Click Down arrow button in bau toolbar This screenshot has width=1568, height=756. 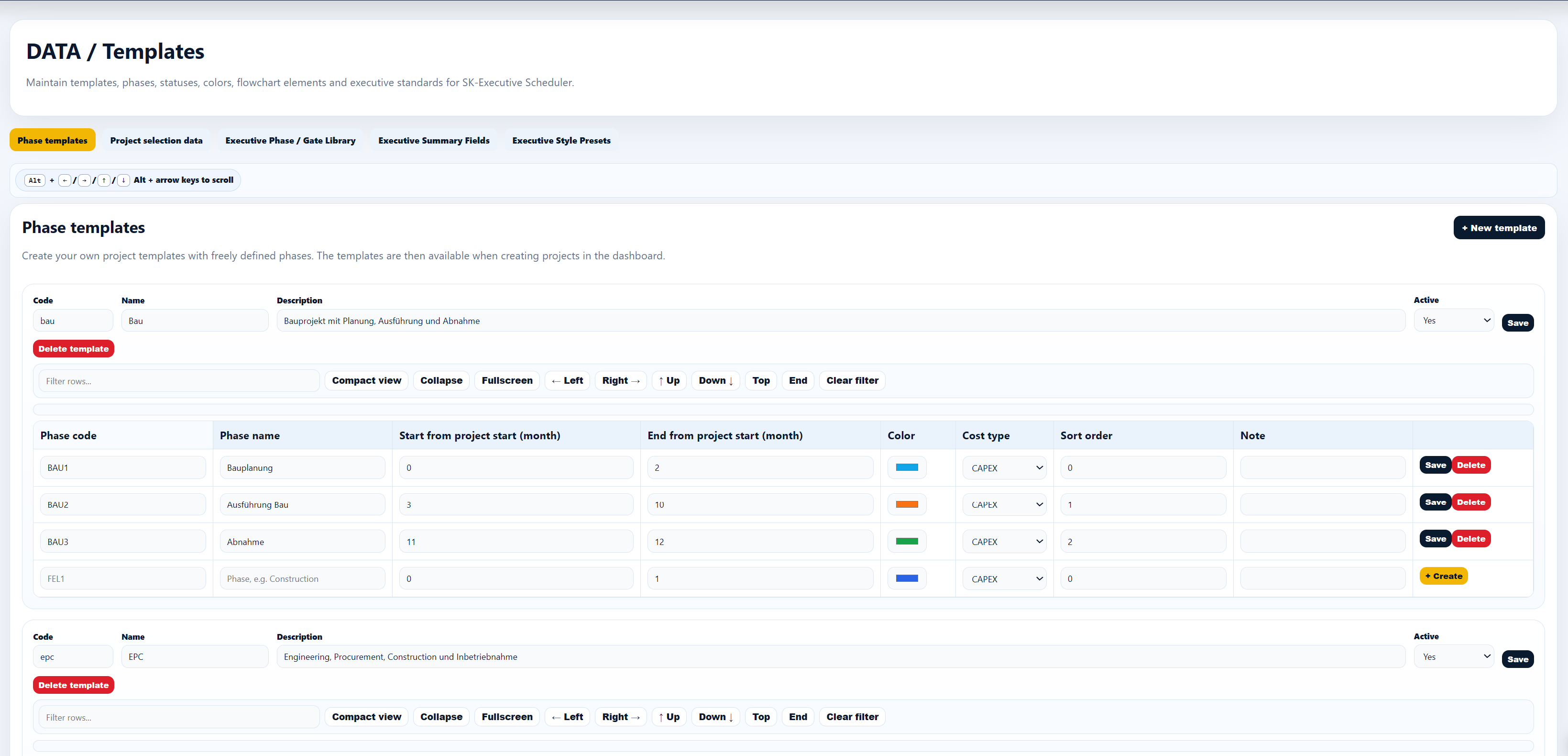pyautogui.click(x=716, y=380)
